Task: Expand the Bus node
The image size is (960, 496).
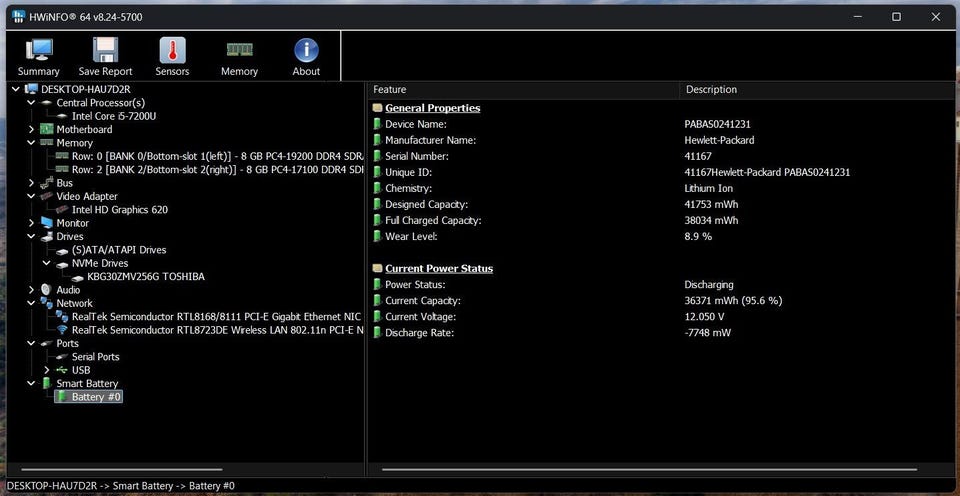Action: click(31, 182)
